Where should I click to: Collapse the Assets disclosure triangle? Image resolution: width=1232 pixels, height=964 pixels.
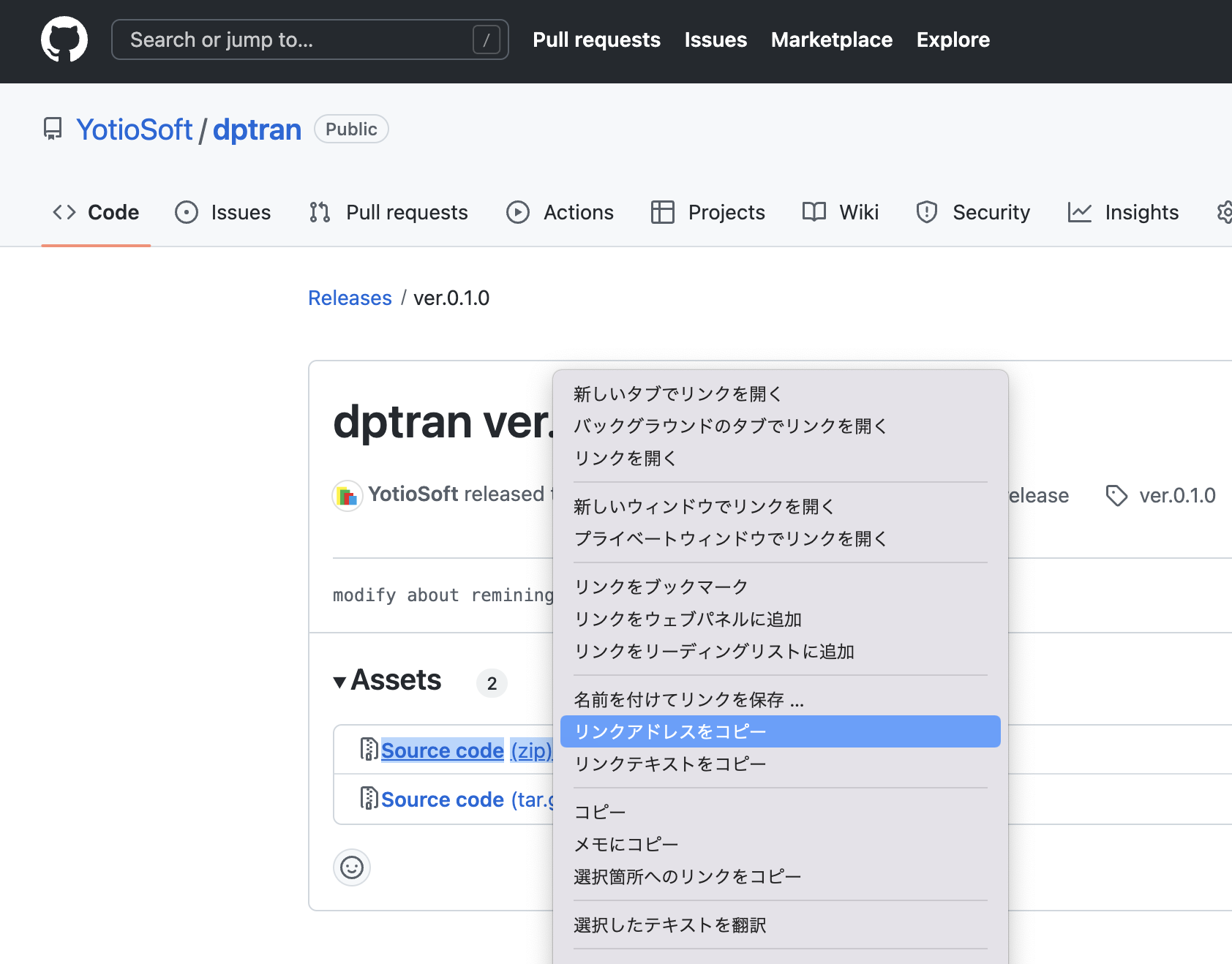point(339,682)
